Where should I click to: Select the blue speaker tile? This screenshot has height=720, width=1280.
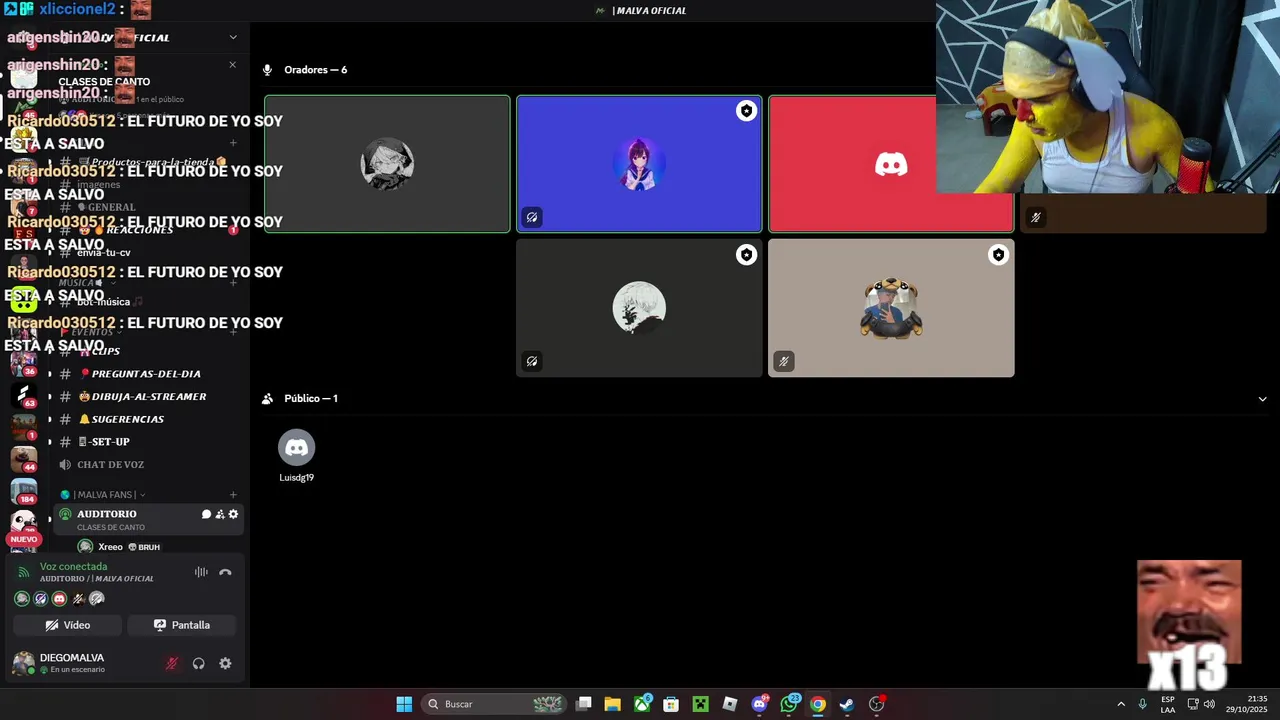639,164
